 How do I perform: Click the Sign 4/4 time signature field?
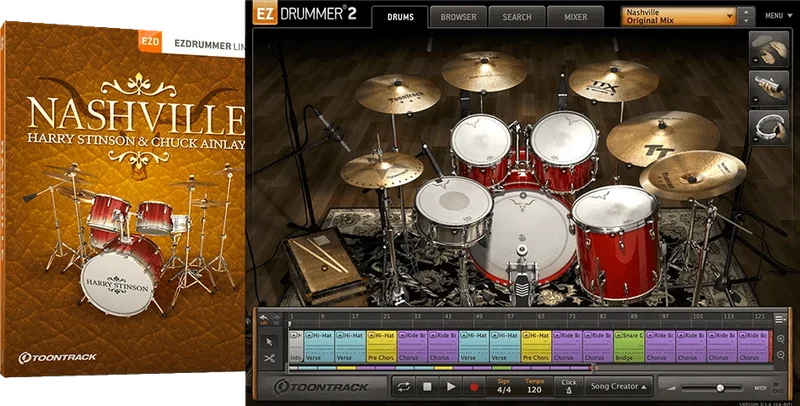tap(504, 387)
